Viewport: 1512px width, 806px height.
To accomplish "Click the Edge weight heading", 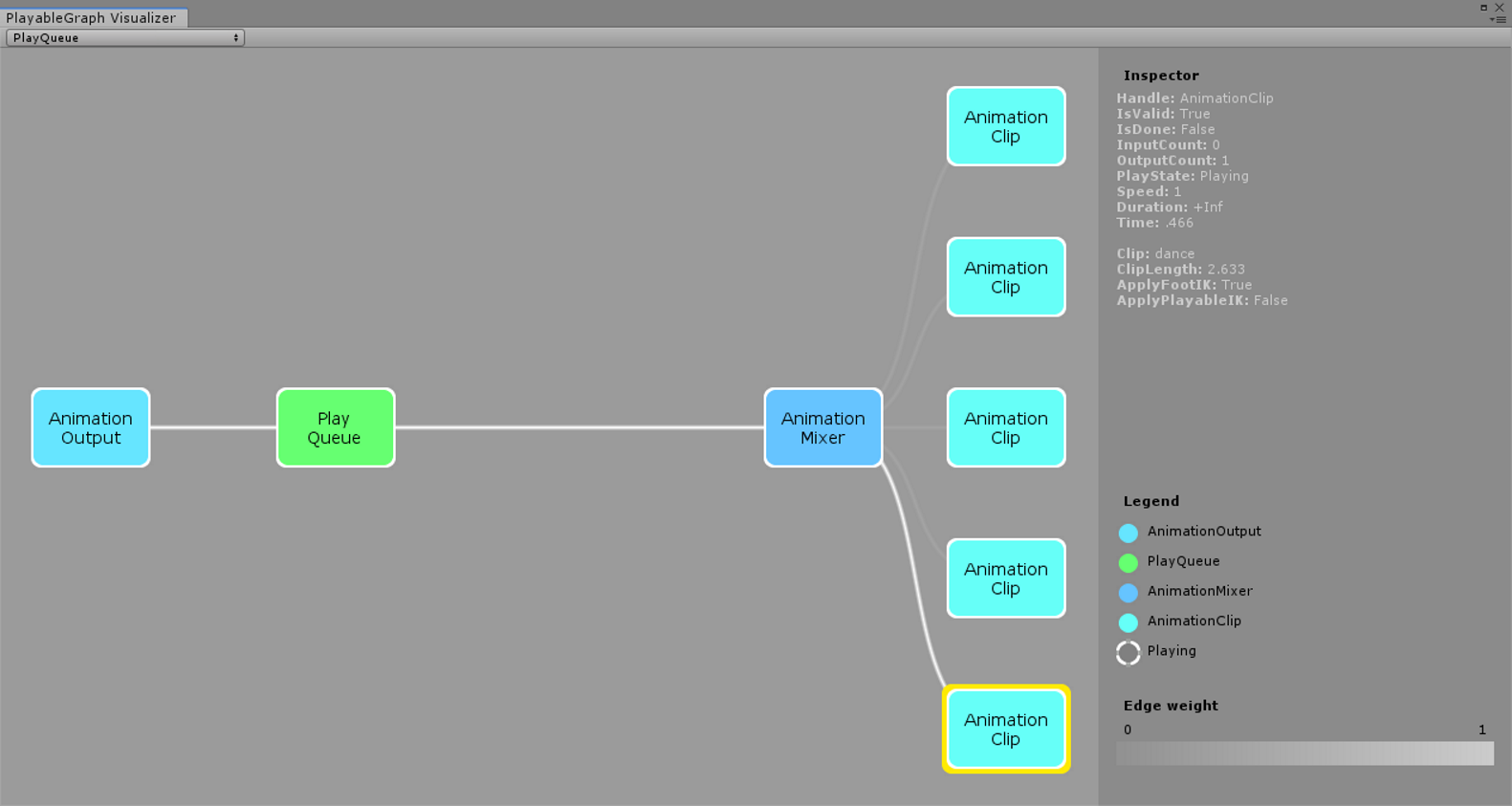I will point(1171,706).
